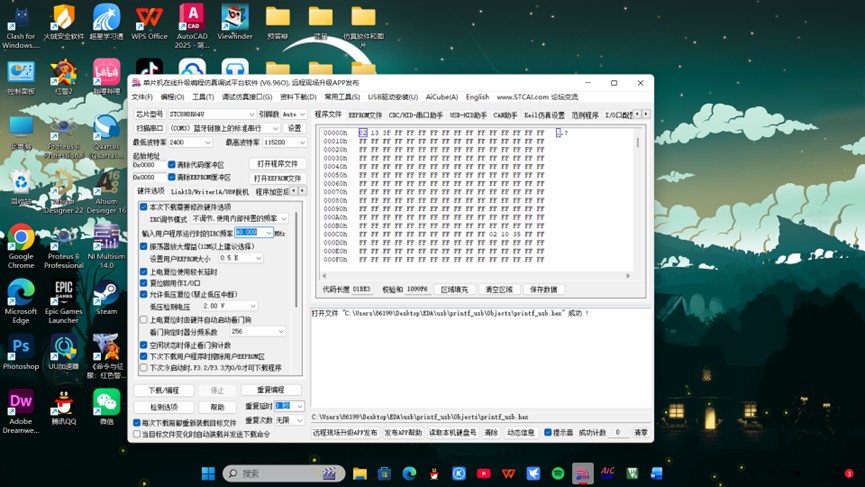
Task: Open File Explorer from taskbar
Action: pyautogui.click(x=360, y=473)
